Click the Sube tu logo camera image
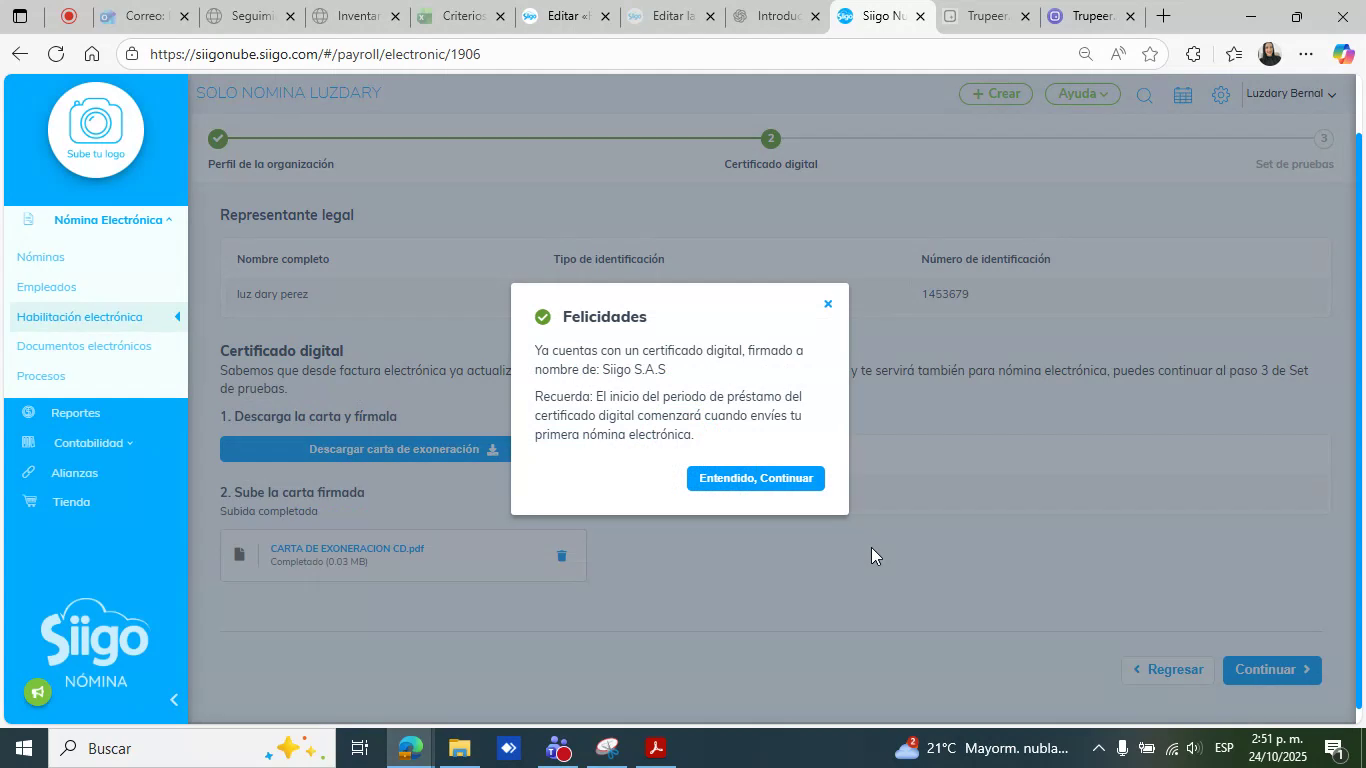The height and width of the screenshot is (768, 1366). [x=96, y=130]
